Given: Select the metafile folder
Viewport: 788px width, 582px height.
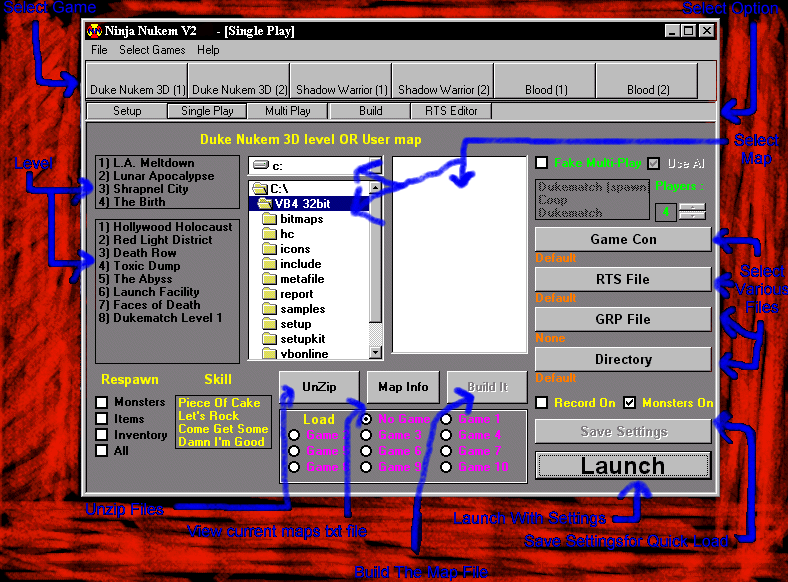Looking at the screenshot, I should 301,279.
